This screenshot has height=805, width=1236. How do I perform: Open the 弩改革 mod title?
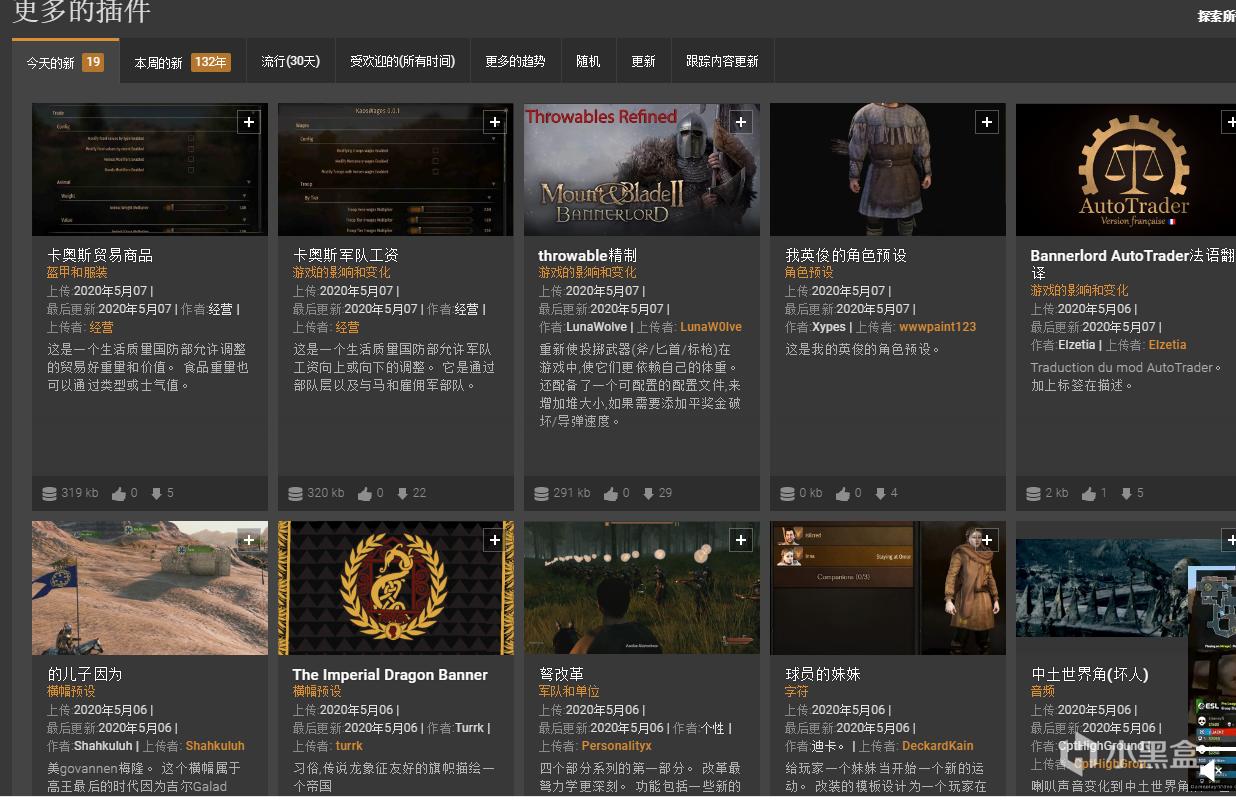point(561,674)
